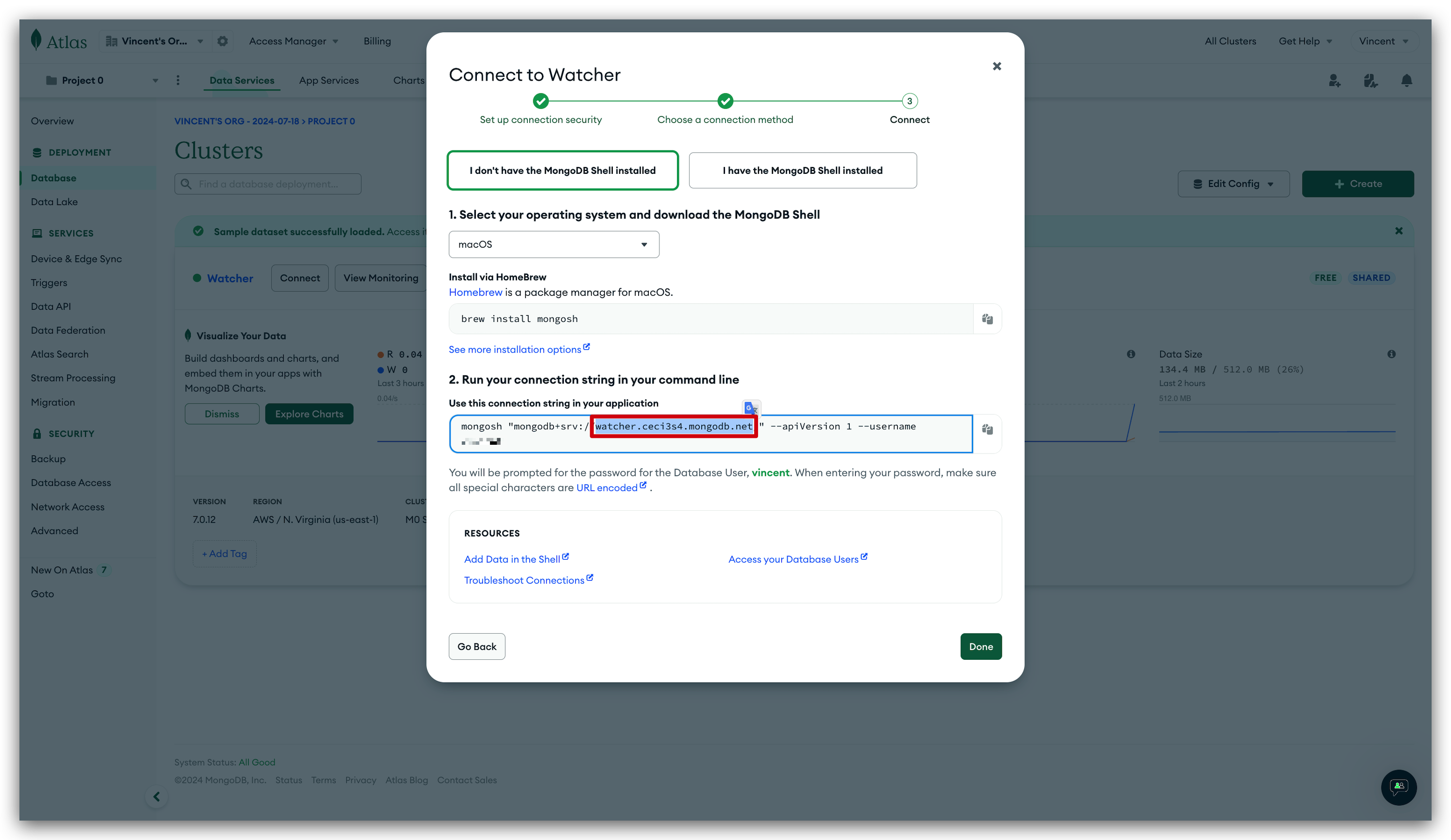This screenshot has height=840, width=1451.
Task: Open the Get Help menu
Action: [1305, 41]
